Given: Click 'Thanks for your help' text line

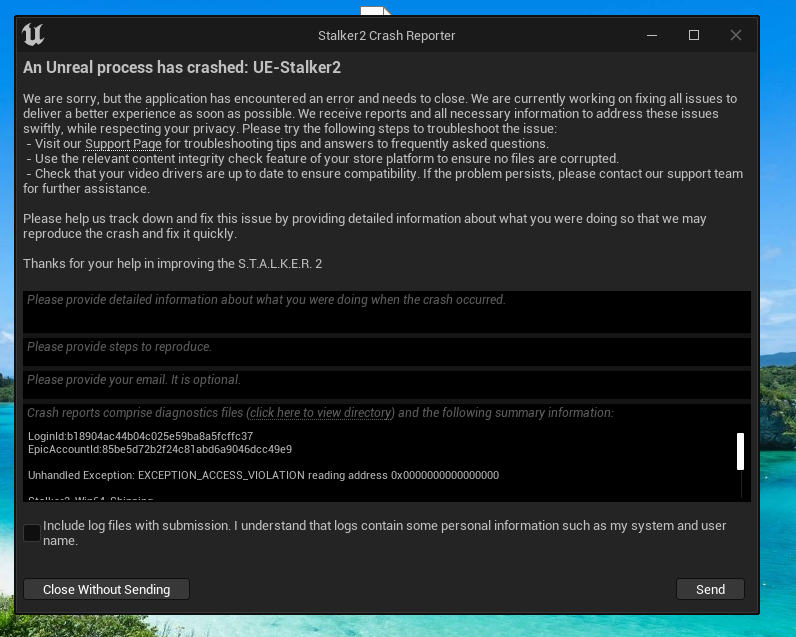Looking at the screenshot, I should (173, 263).
